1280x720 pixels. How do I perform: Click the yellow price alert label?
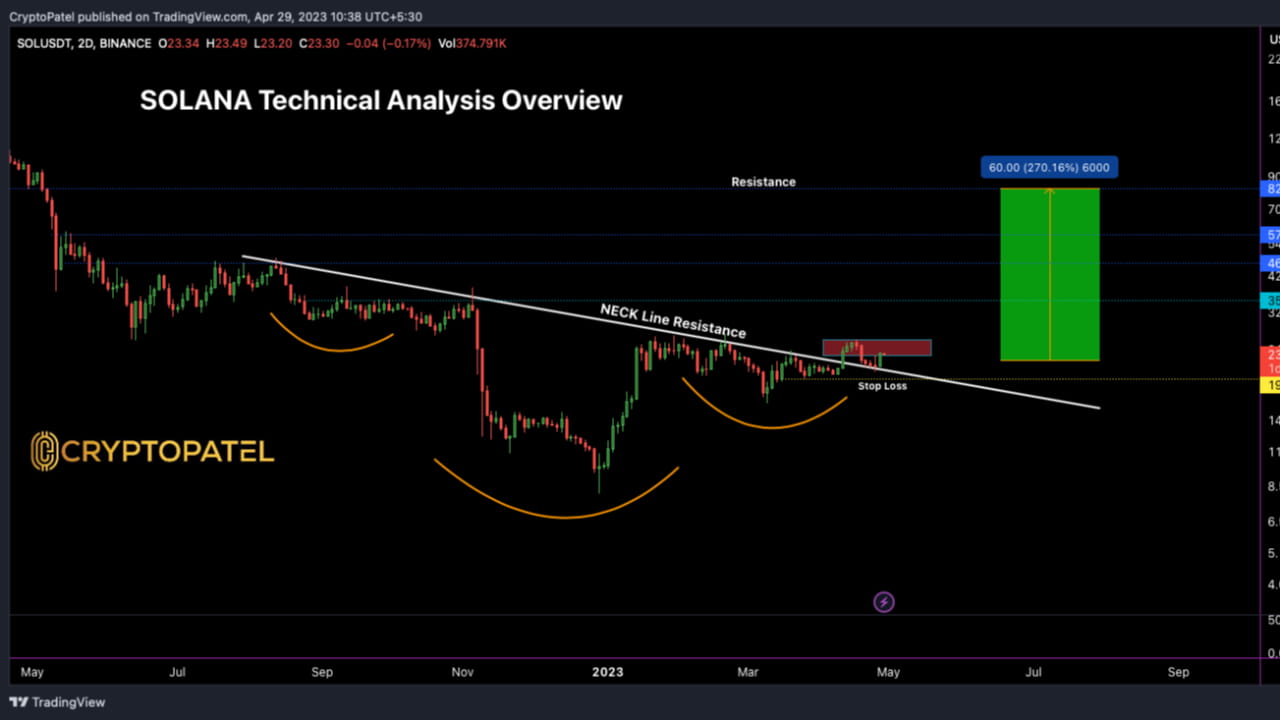(x=1268, y=385)
